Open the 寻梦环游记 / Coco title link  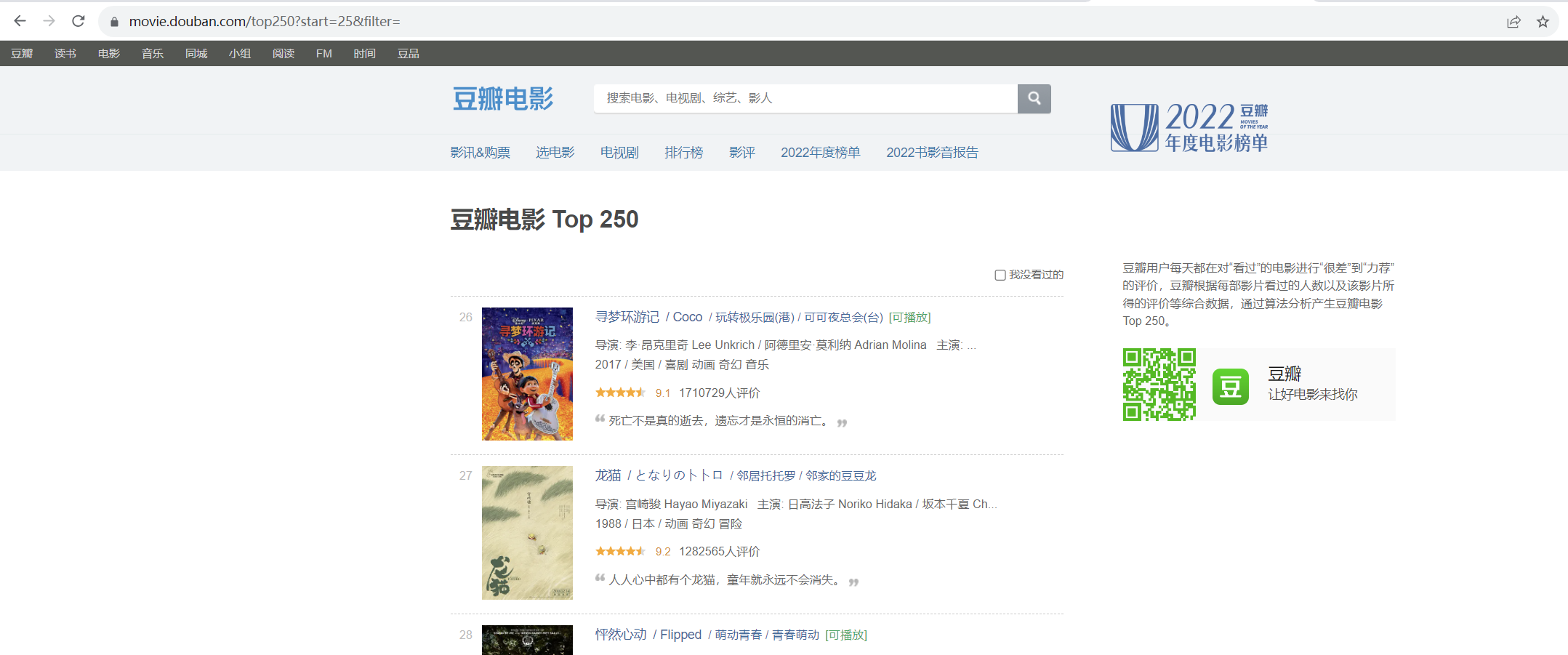pyautogui.click(x=649, y=317)
